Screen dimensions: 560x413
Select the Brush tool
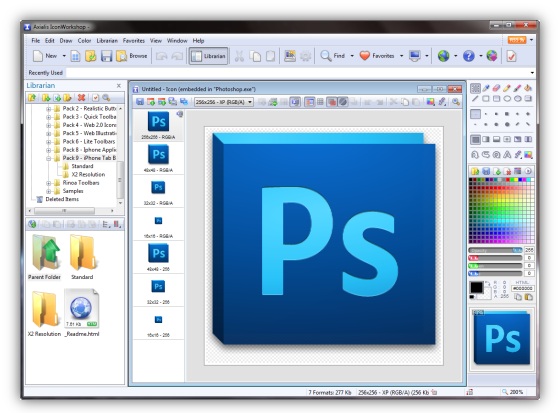518,88
